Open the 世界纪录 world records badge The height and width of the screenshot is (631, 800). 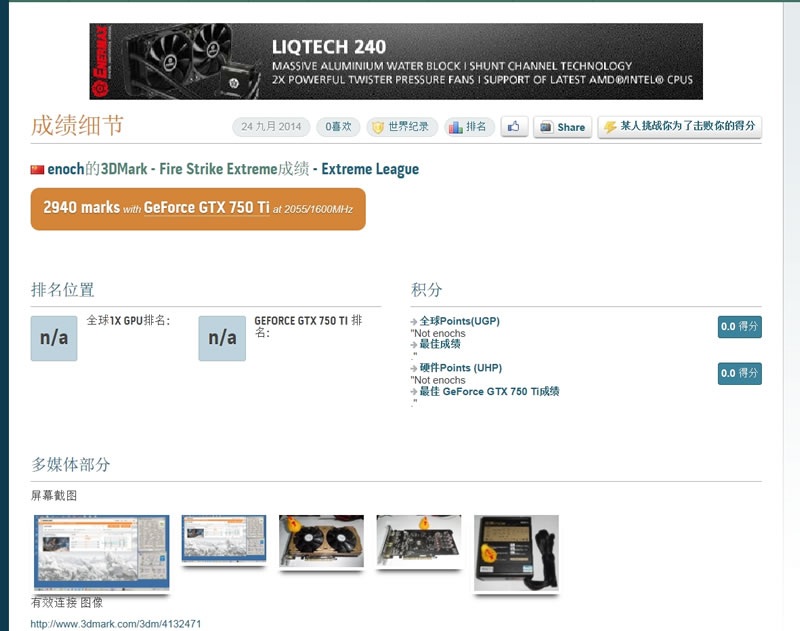[x=402, y=127]
